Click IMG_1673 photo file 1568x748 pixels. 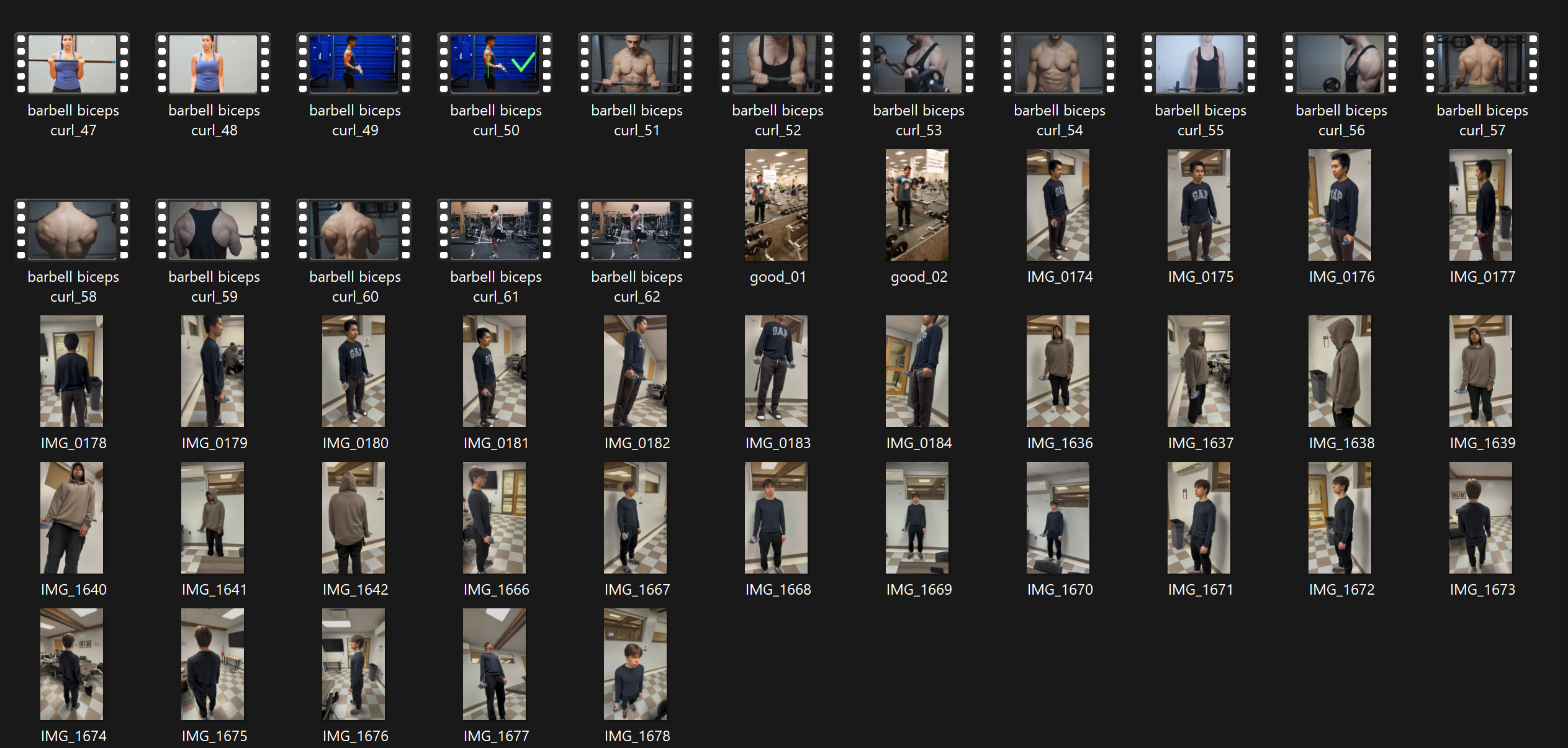click(x=1480, y=518)
